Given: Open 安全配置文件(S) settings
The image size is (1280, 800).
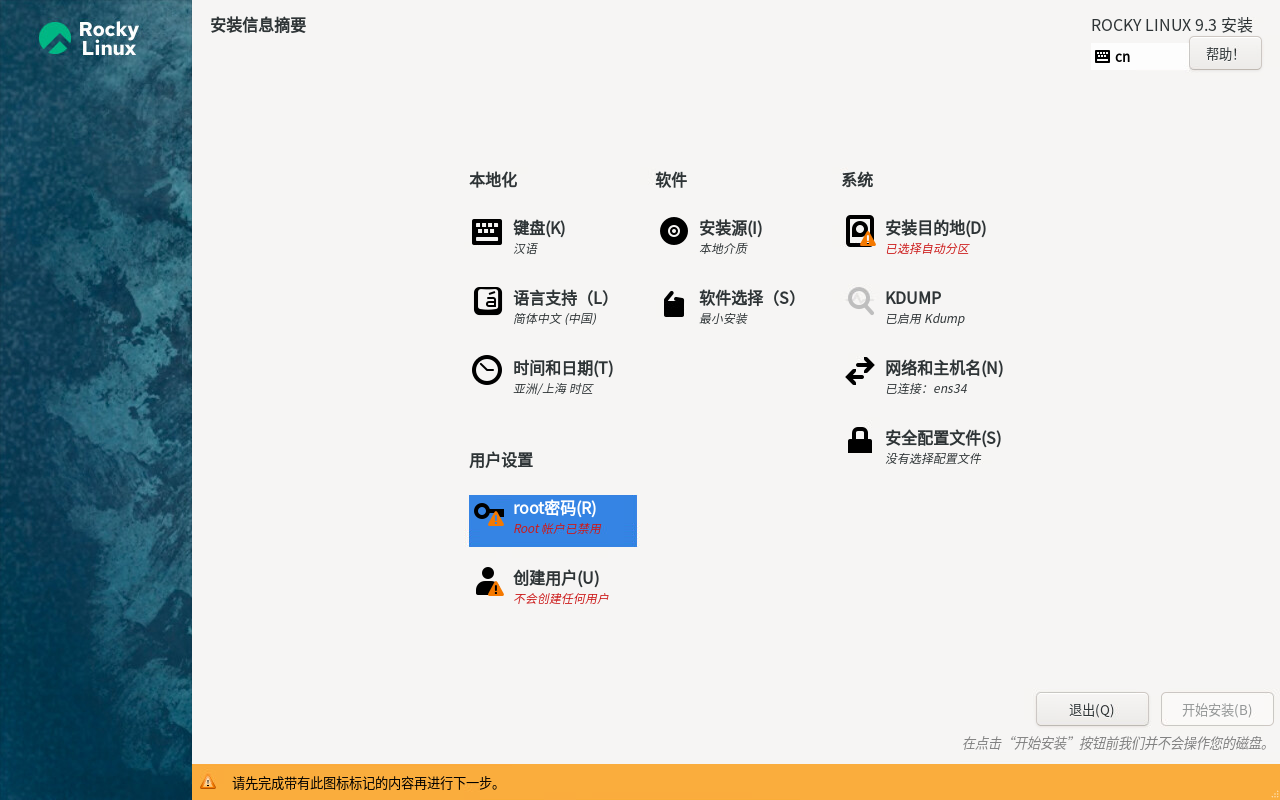Looking at the screenshot, I should (x=943, y=438).
